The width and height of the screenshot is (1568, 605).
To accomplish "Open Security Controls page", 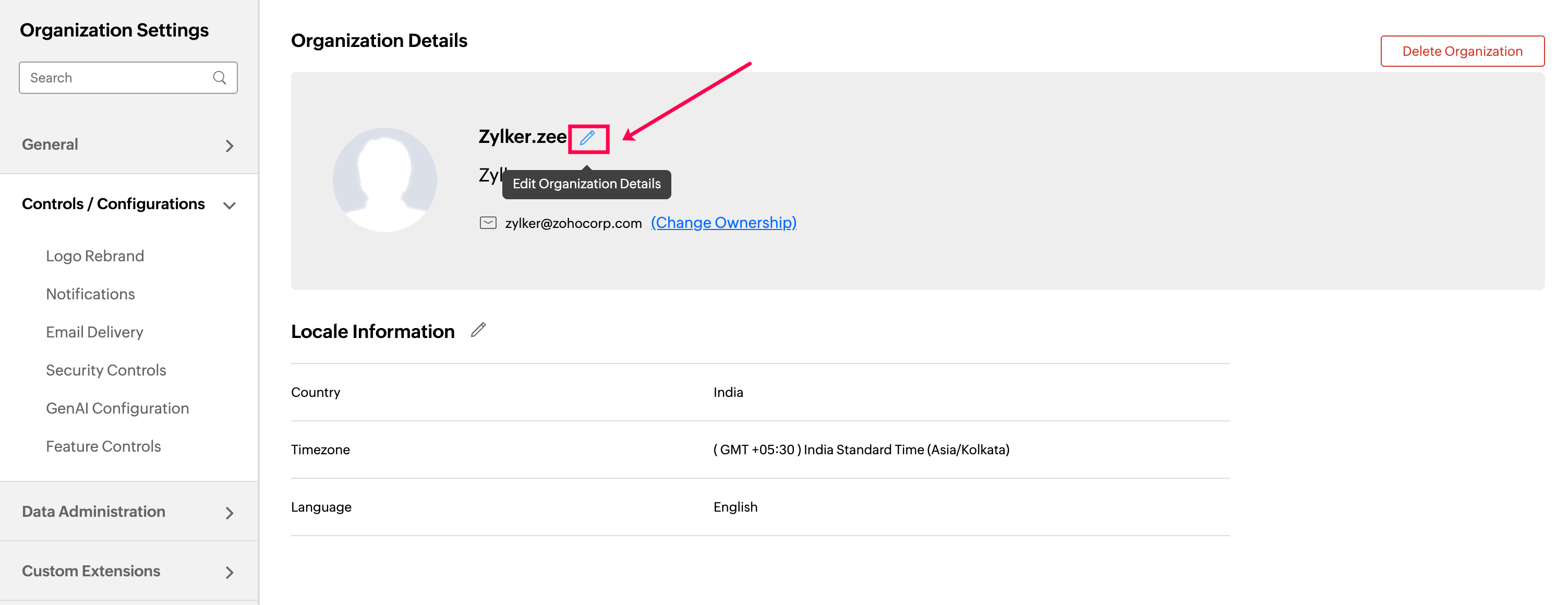I will point(106,370).
